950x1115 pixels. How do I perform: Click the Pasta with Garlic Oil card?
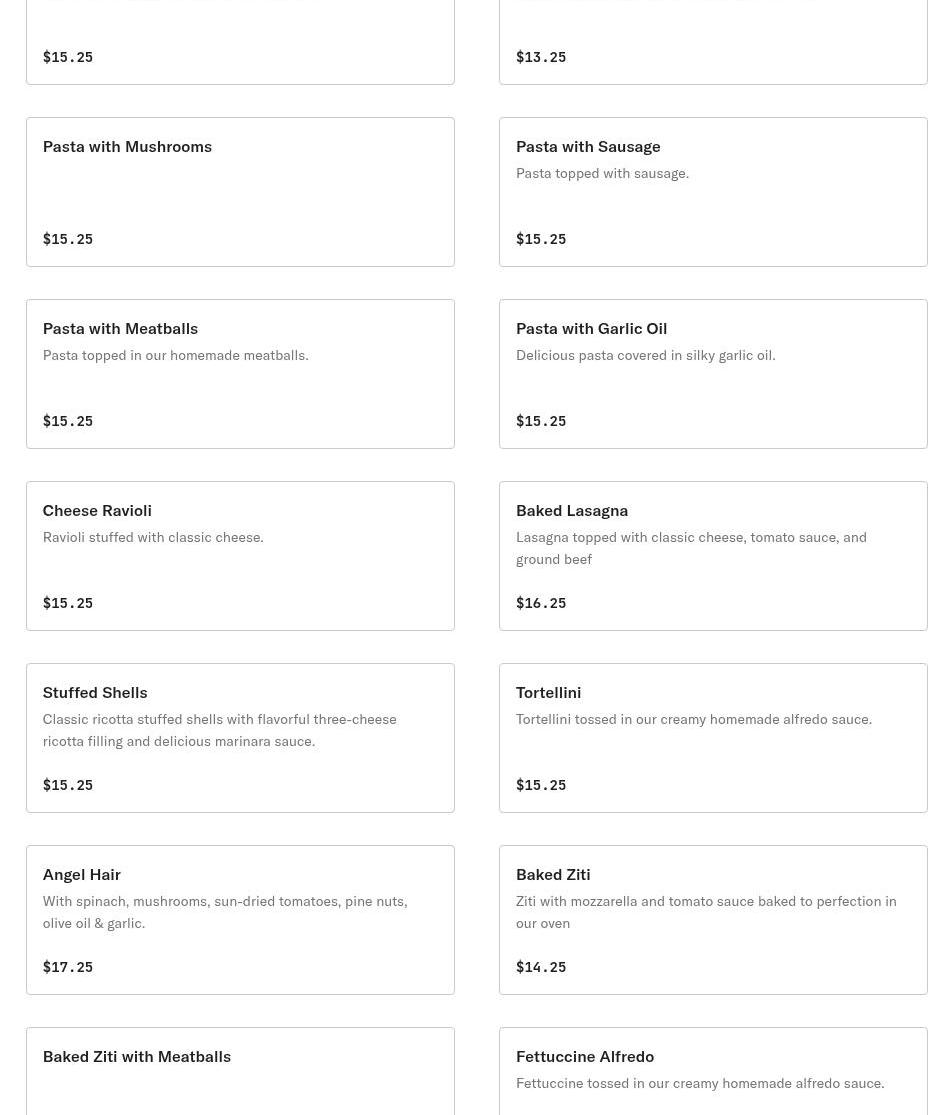point(713,374)
